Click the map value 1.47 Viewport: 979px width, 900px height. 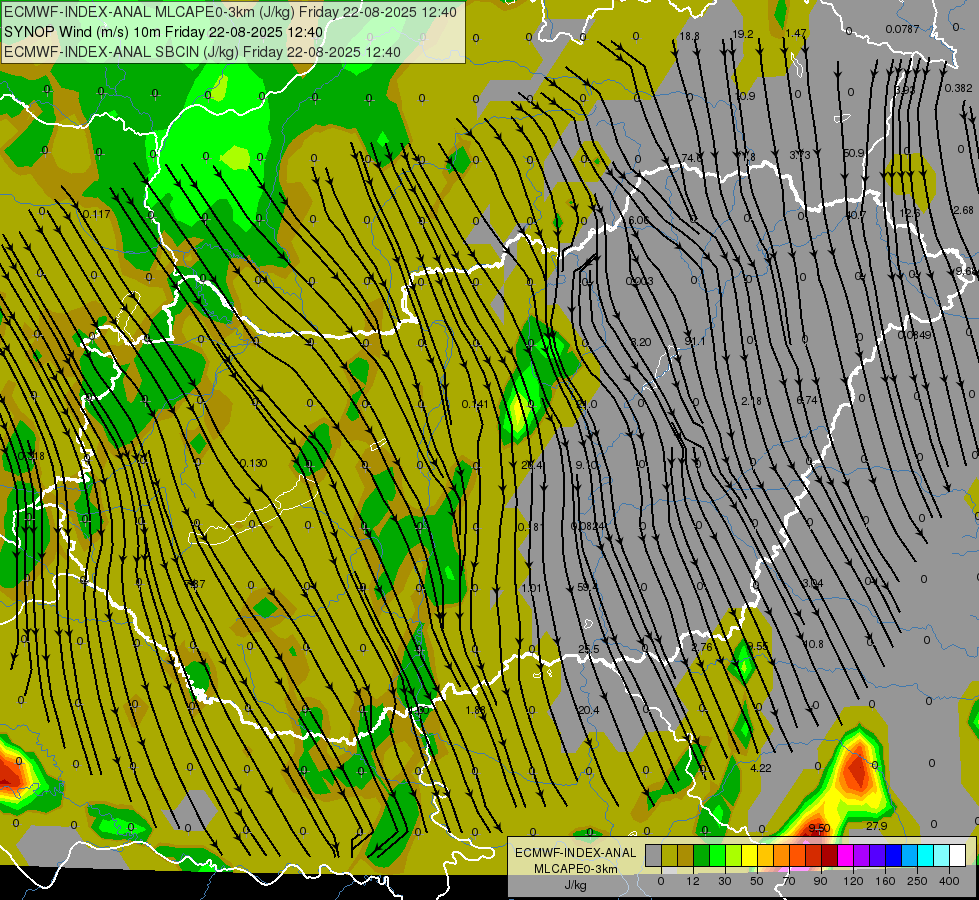[796, 33]
